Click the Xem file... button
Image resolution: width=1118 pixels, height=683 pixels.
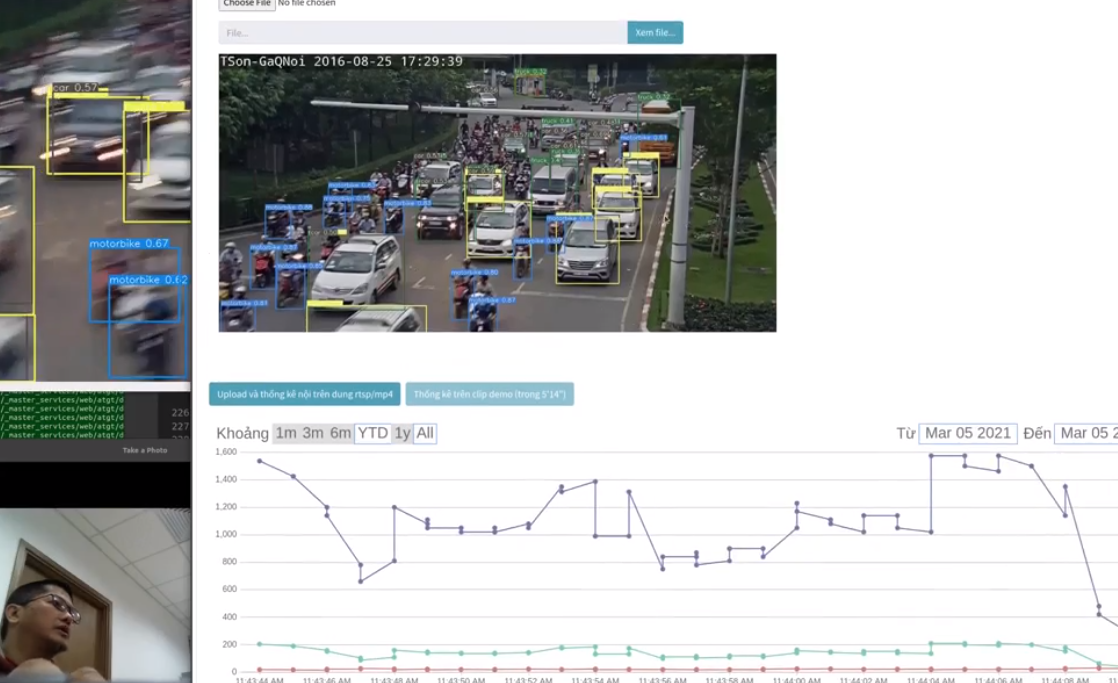coord(655,33)
